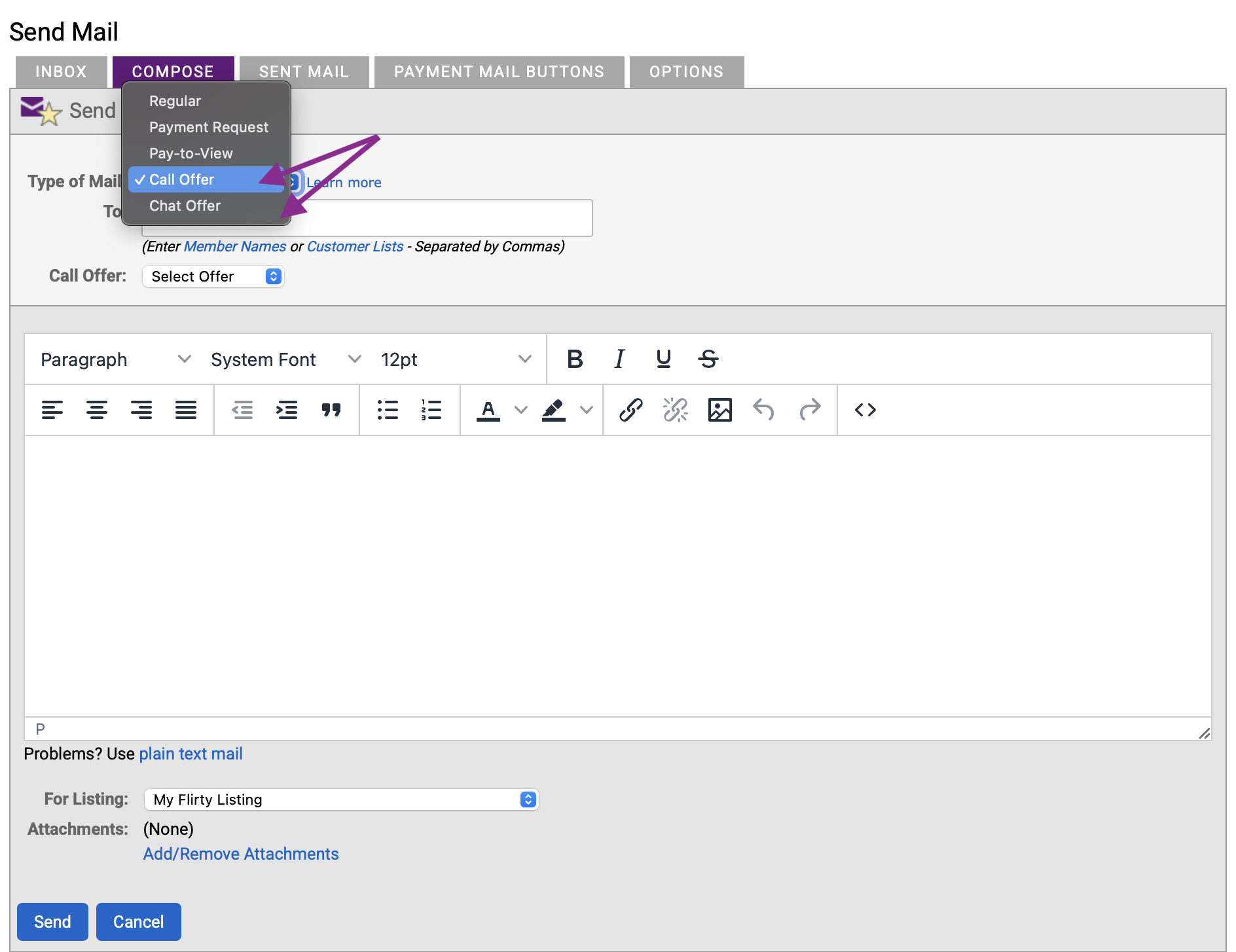This screenshot has width=1236, height=952.
Task: Insert blockquote
Action: (331, 410)
